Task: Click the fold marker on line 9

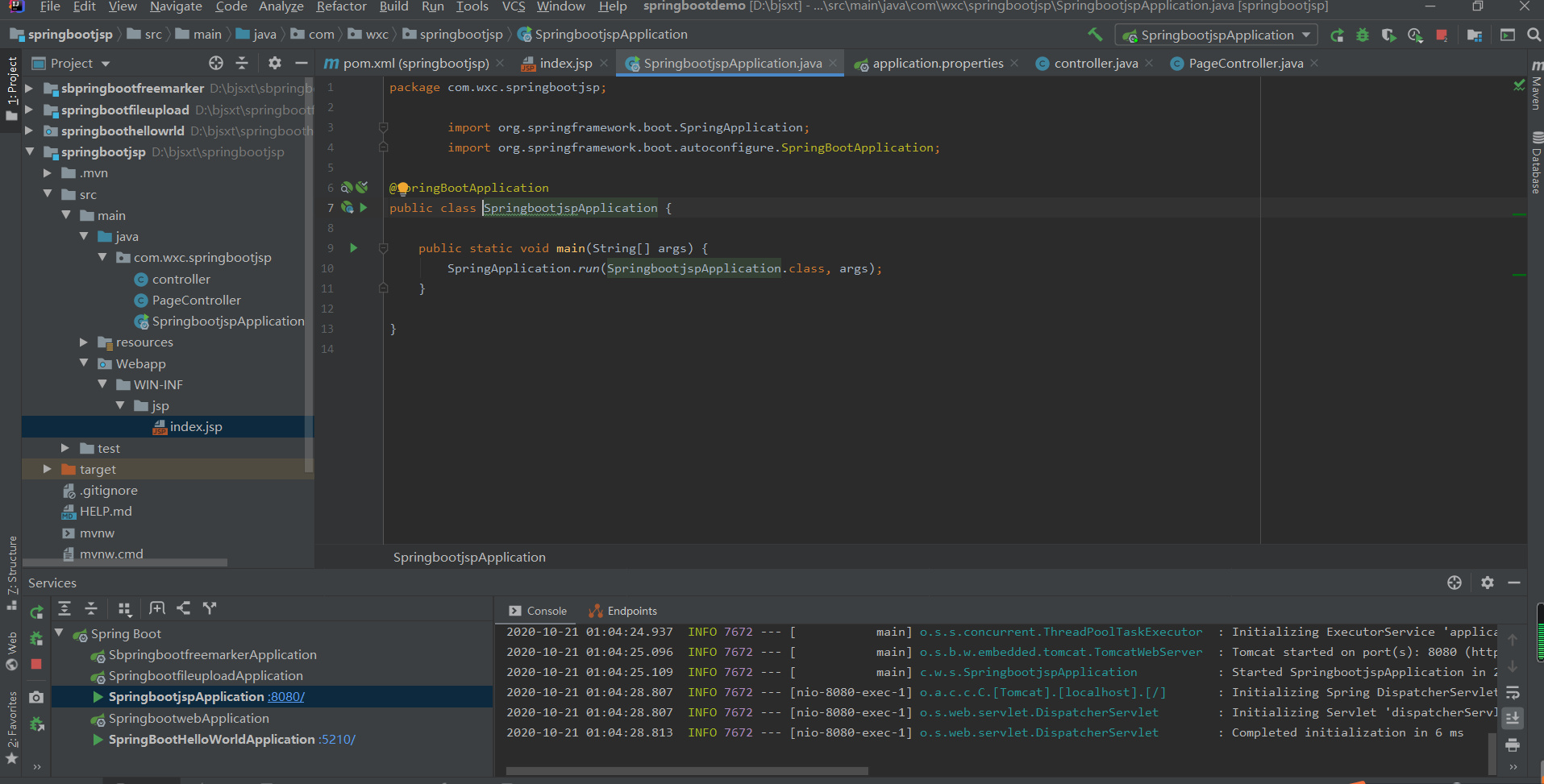Action: pyautogui.click(x=384, y=248)
